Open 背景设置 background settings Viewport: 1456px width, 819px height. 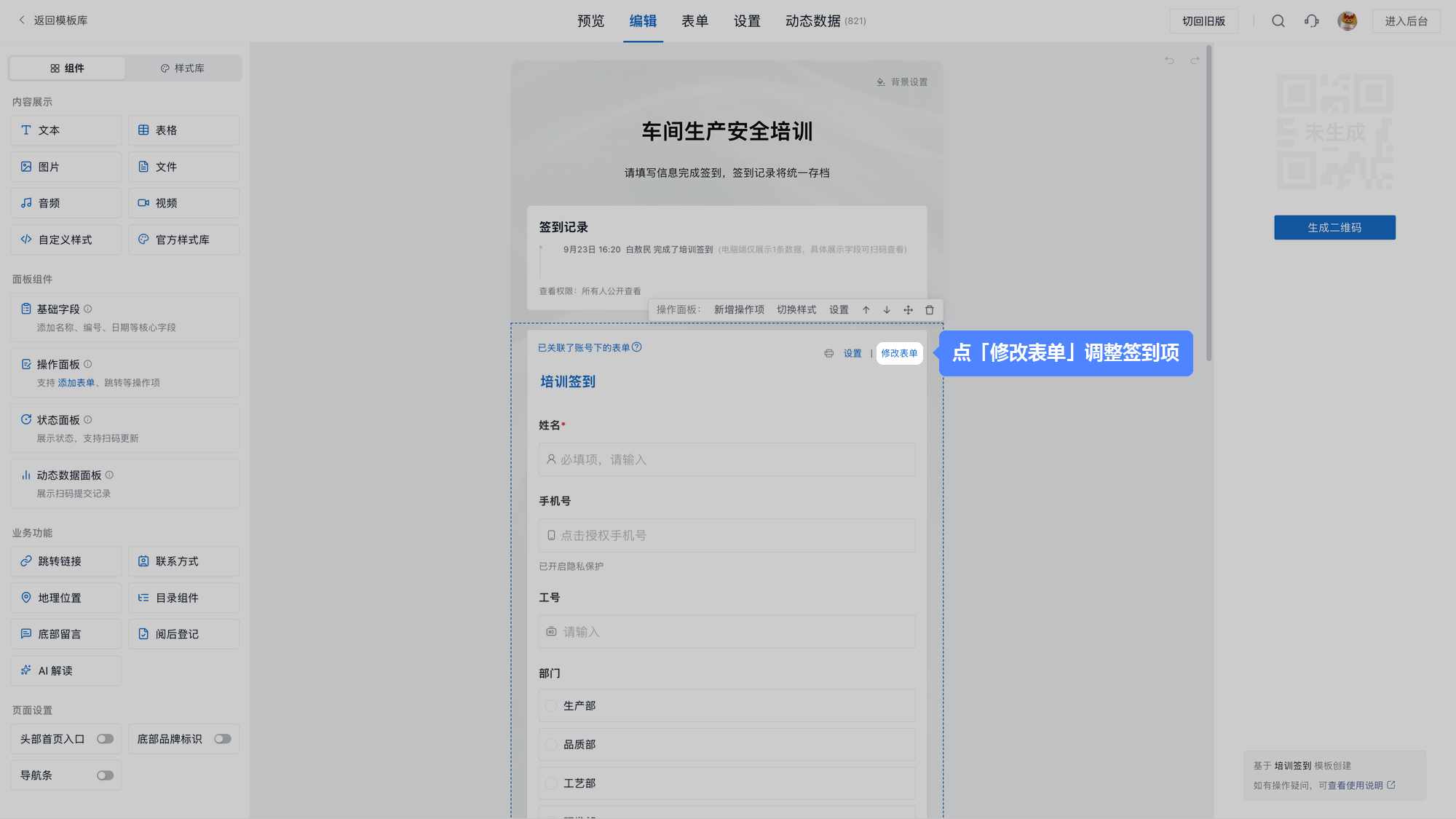click(x=902, y=82)
